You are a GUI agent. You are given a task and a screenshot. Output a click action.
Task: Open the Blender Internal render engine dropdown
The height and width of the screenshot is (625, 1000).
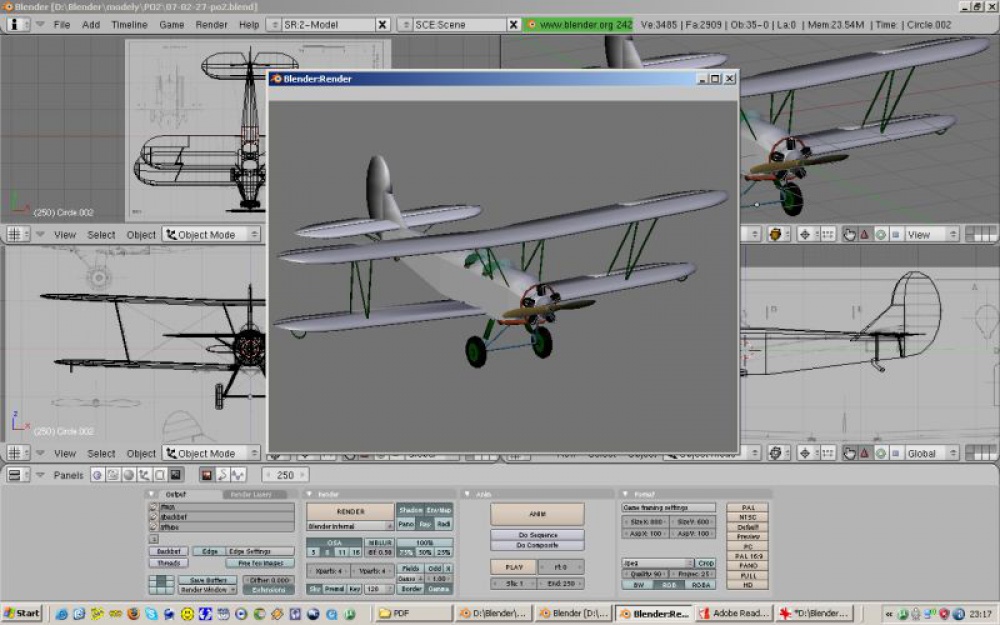(350, 526)
